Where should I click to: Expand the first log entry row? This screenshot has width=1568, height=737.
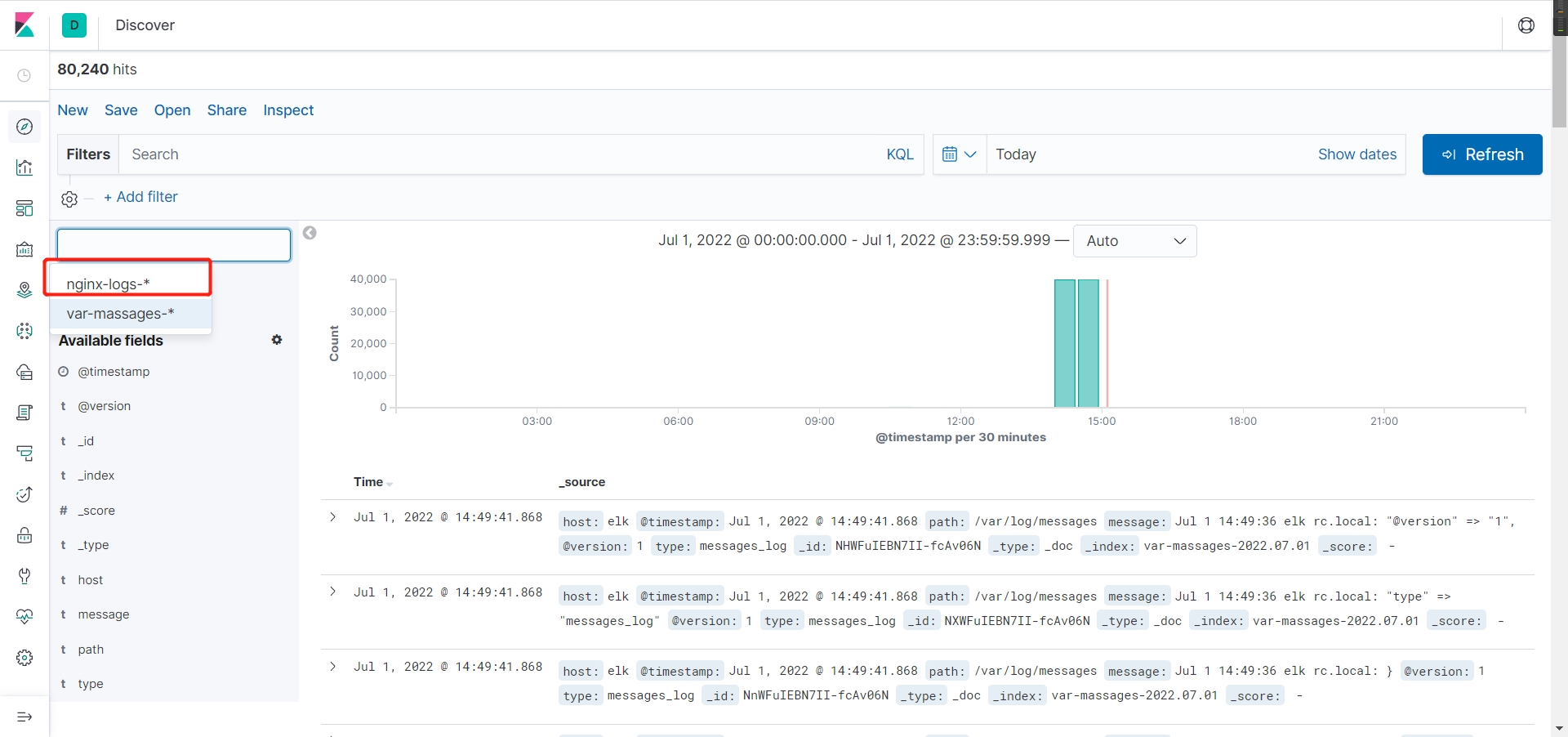click(x=333, y=517)
